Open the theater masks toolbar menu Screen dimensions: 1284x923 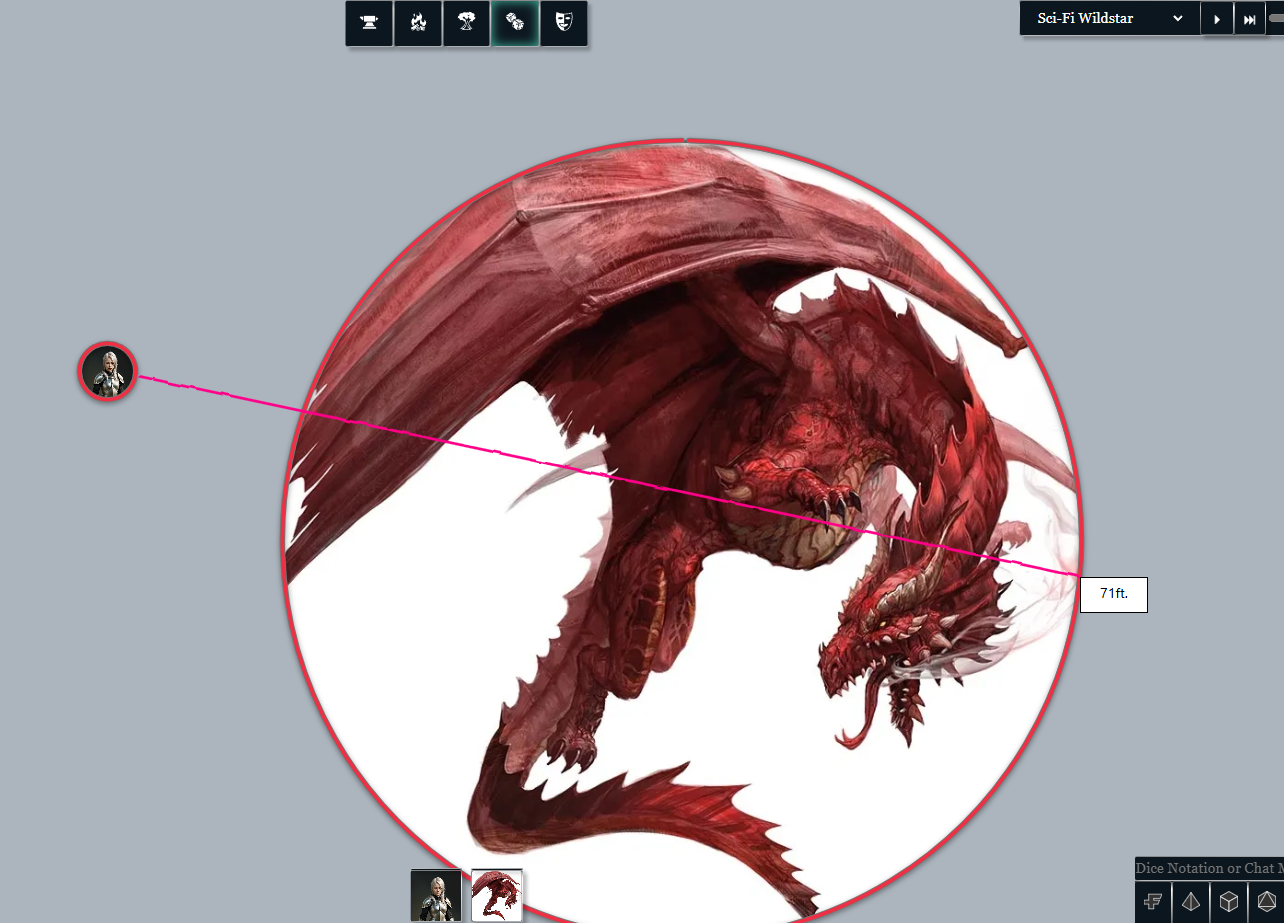click(564, 23)
